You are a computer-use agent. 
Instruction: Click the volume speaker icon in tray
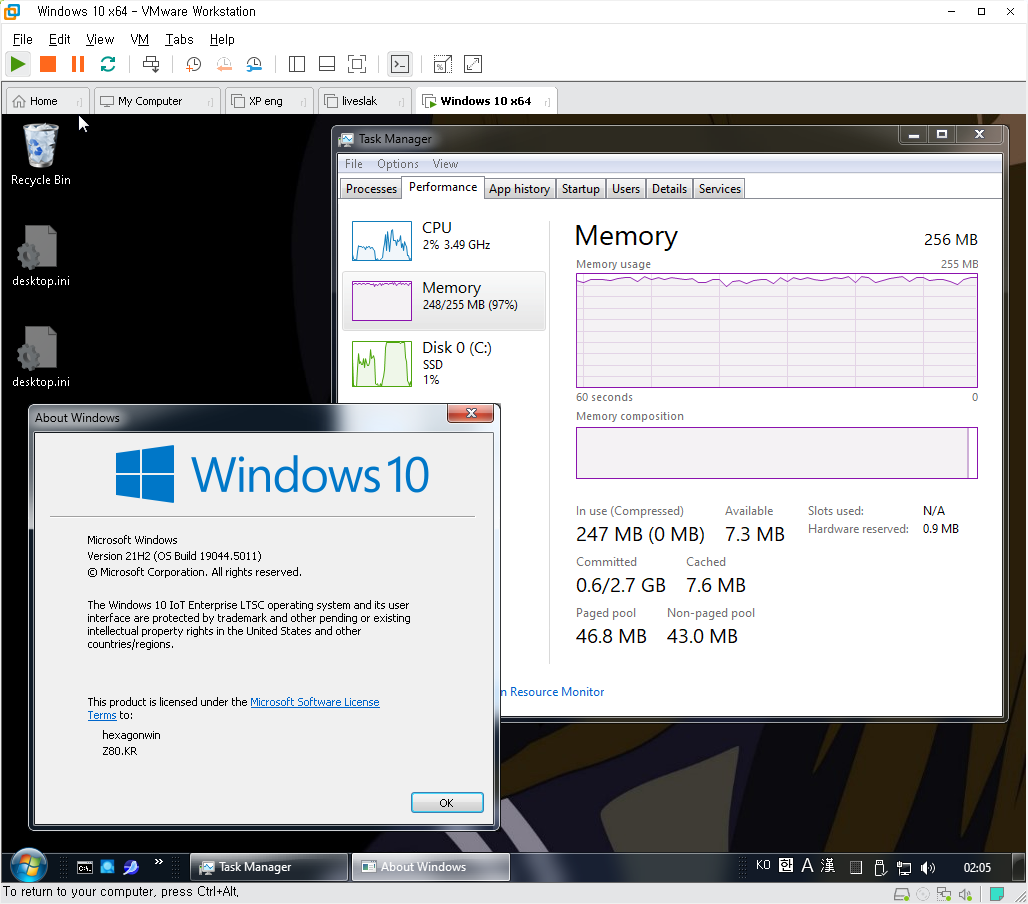[x=928, y=867]
